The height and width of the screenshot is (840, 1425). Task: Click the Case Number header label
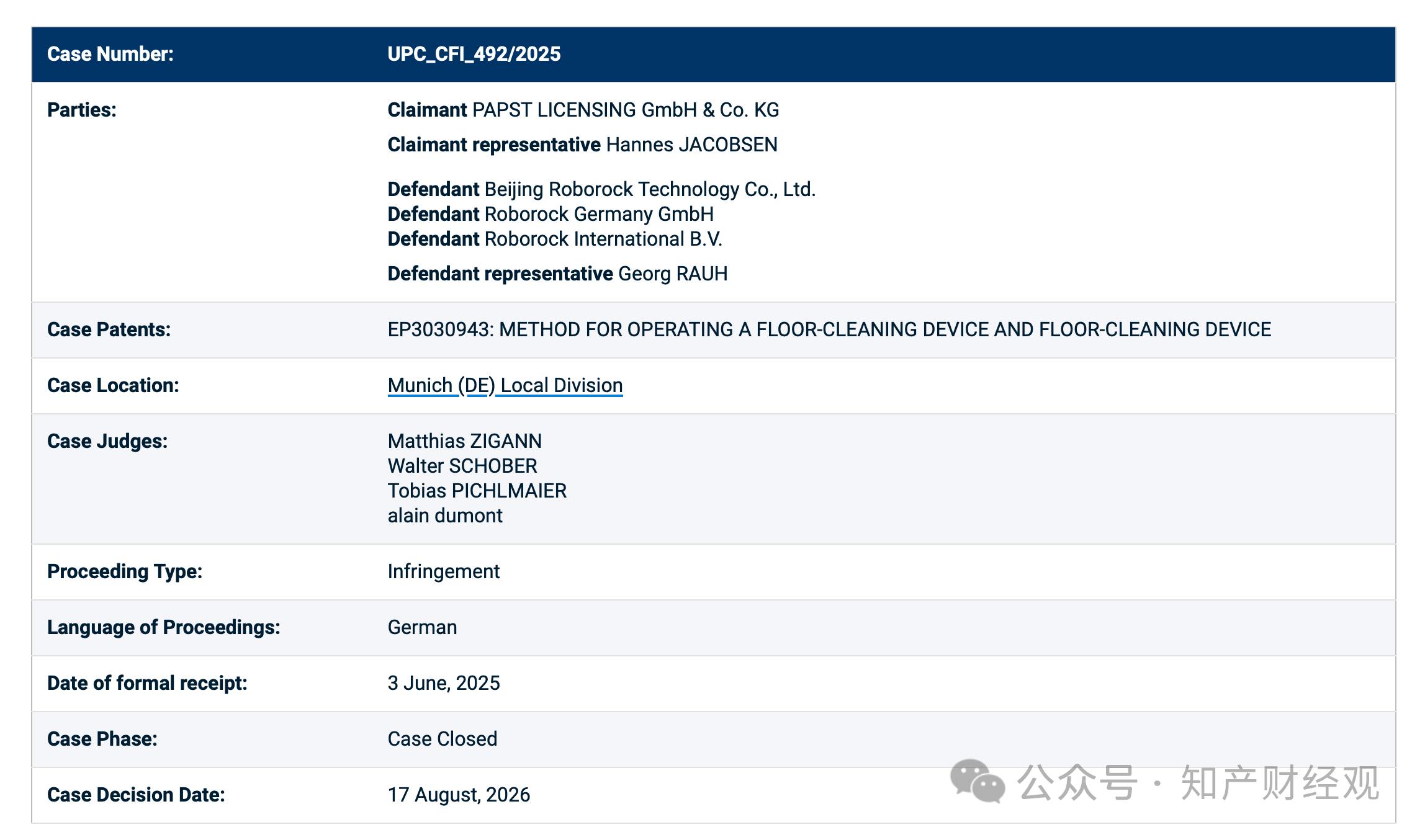[x=110, y=54]
